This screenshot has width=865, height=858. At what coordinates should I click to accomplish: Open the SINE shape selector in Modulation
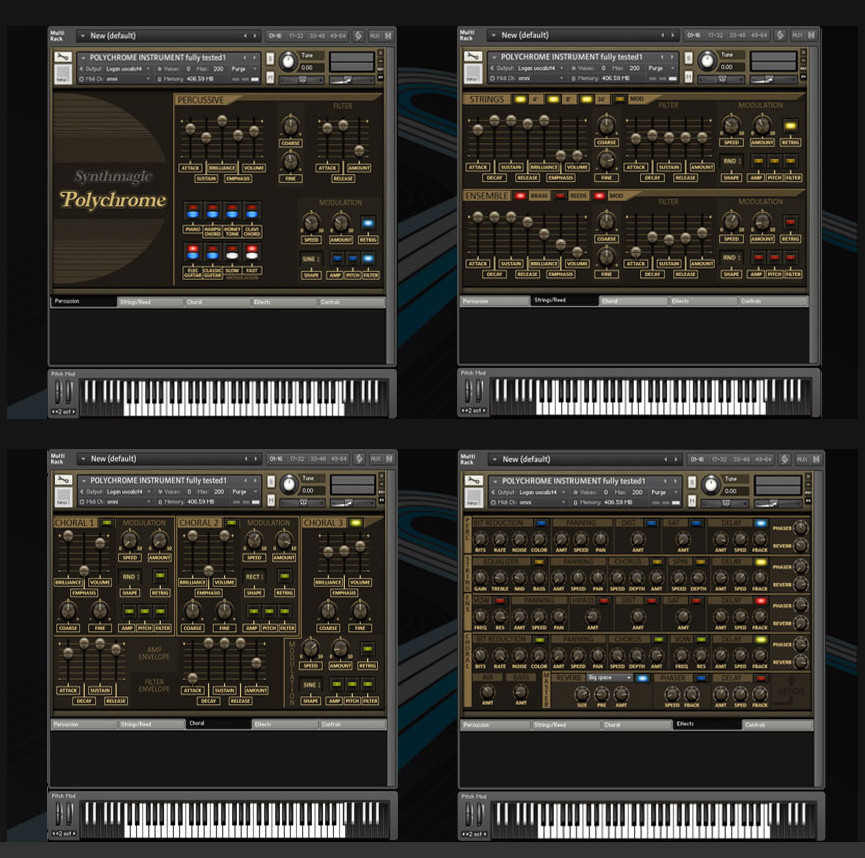coord(311,259)
